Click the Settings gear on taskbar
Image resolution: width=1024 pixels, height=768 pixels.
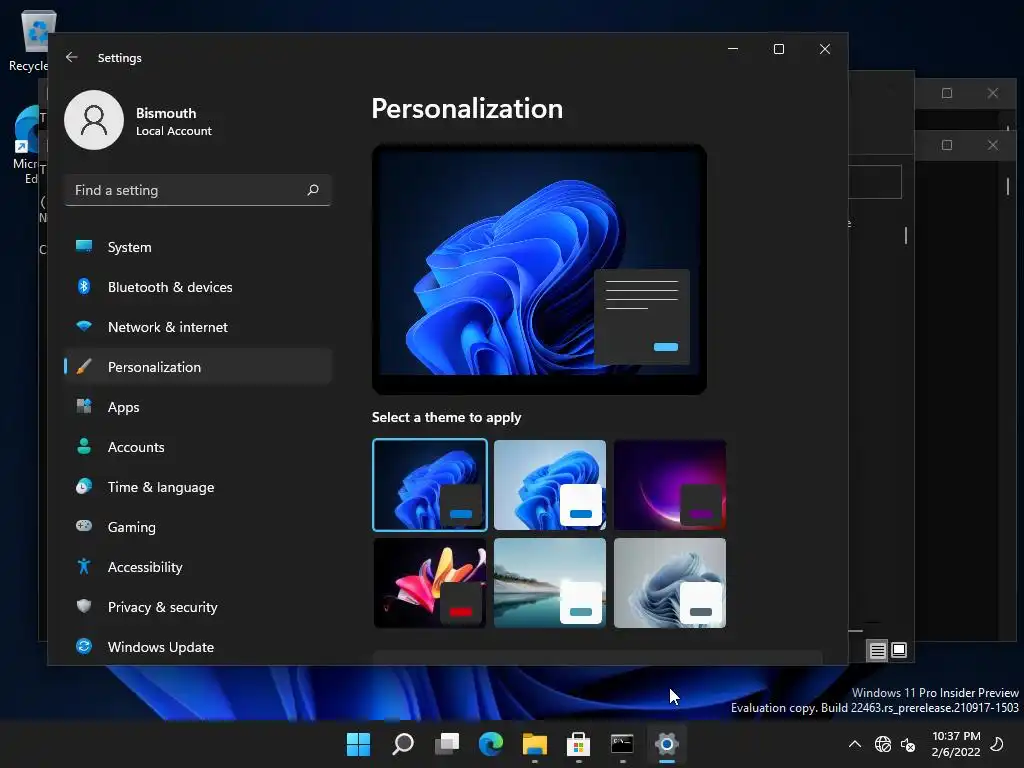[667, 744]
